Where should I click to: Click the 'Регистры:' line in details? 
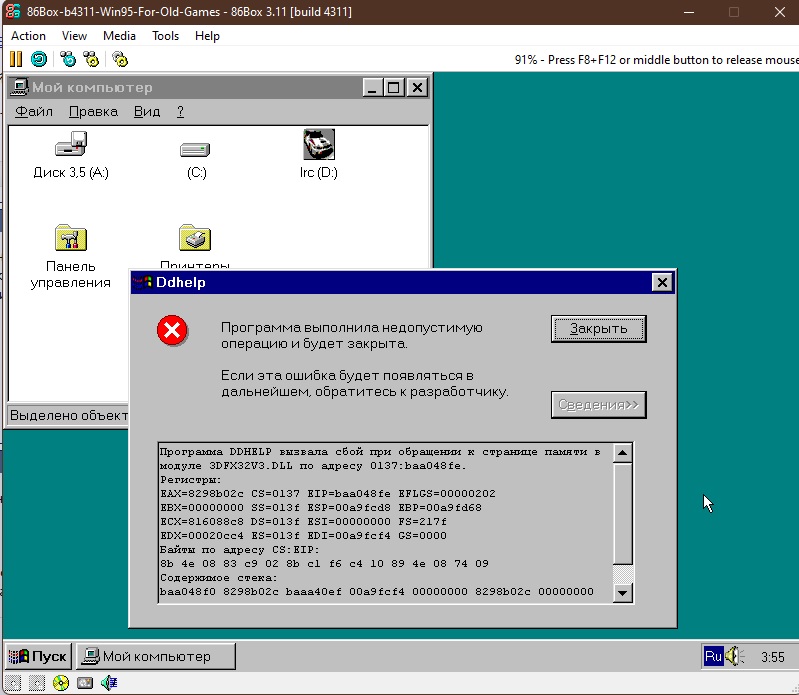pos(191,480)
